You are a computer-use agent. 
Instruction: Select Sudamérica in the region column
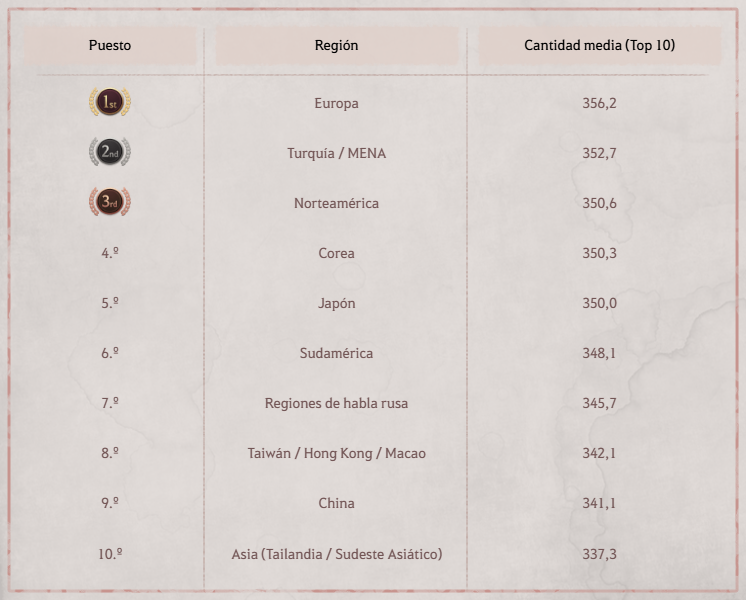coord(336,353)
